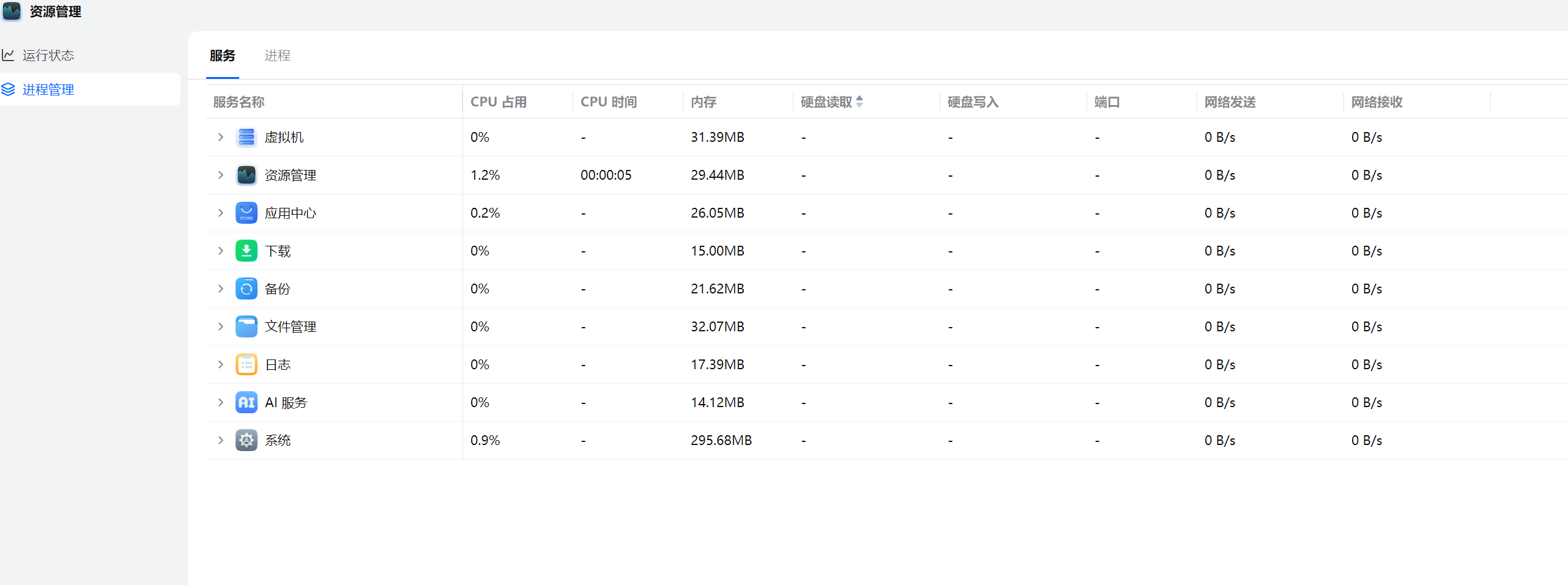Click the AI 服务 name text
Screen dimensions: 1568x585
286,402
